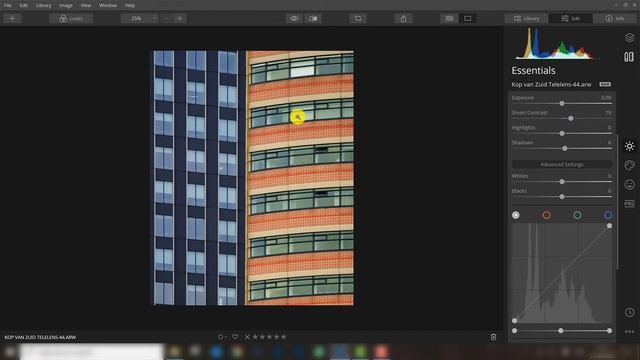The image size is (640, 360).
Task: Zoom in with the plus button
Action: [x=180, y=18]
